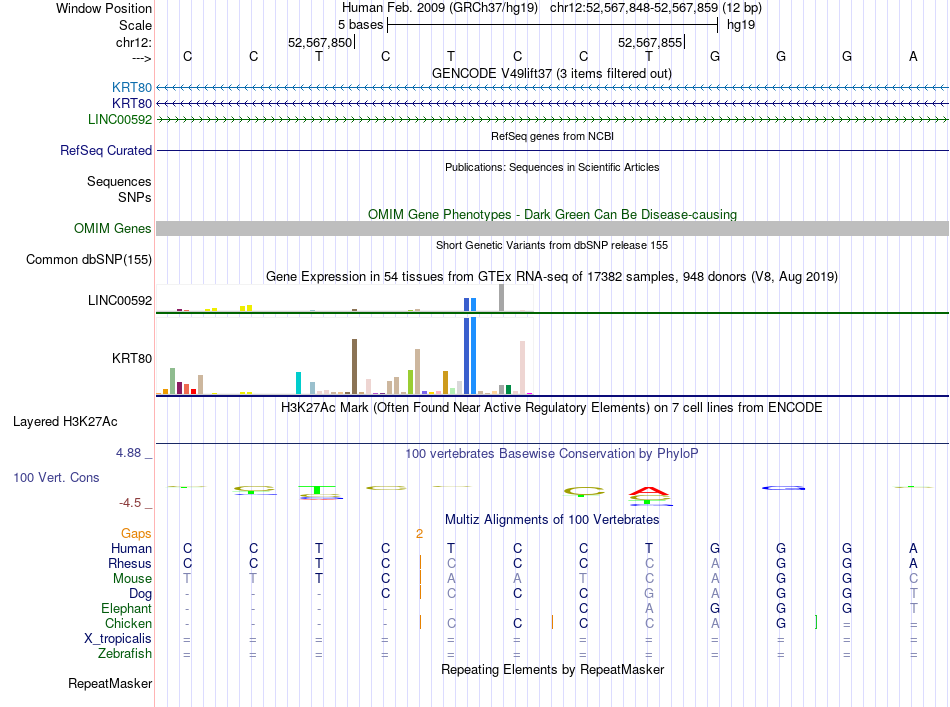Click the gray bar in LINC00592 expression chart
Image resolution: width=950 pixels, height=707 pixels.
501,297
